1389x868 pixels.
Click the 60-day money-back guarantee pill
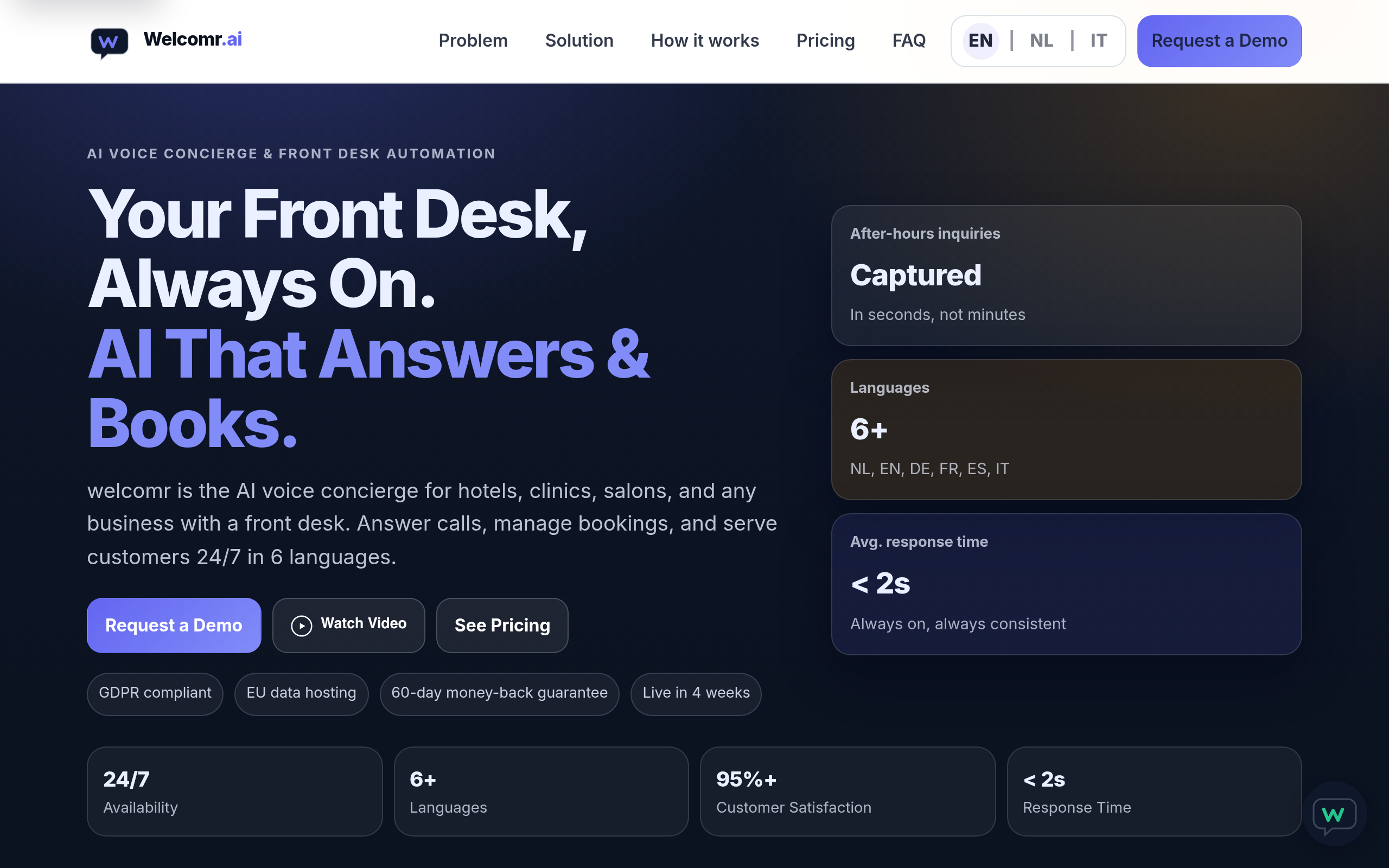click(499, 693)
